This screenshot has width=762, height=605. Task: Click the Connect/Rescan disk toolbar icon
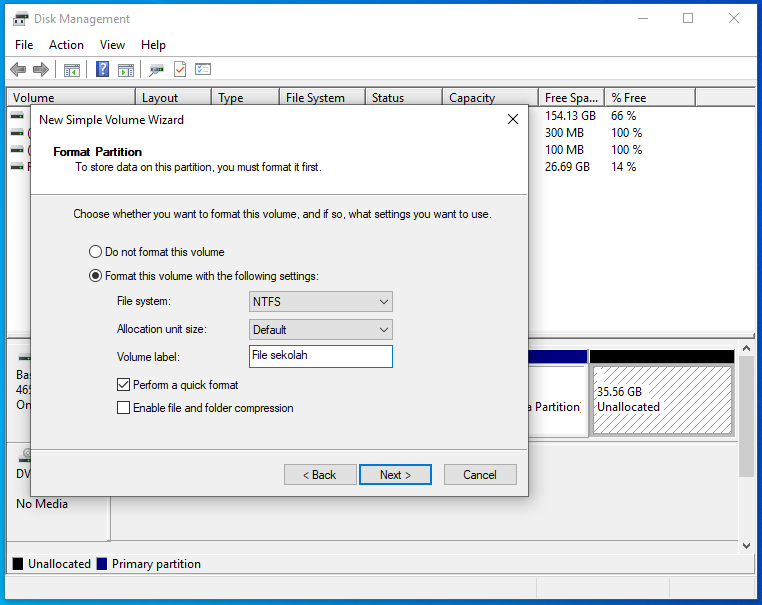156,69
